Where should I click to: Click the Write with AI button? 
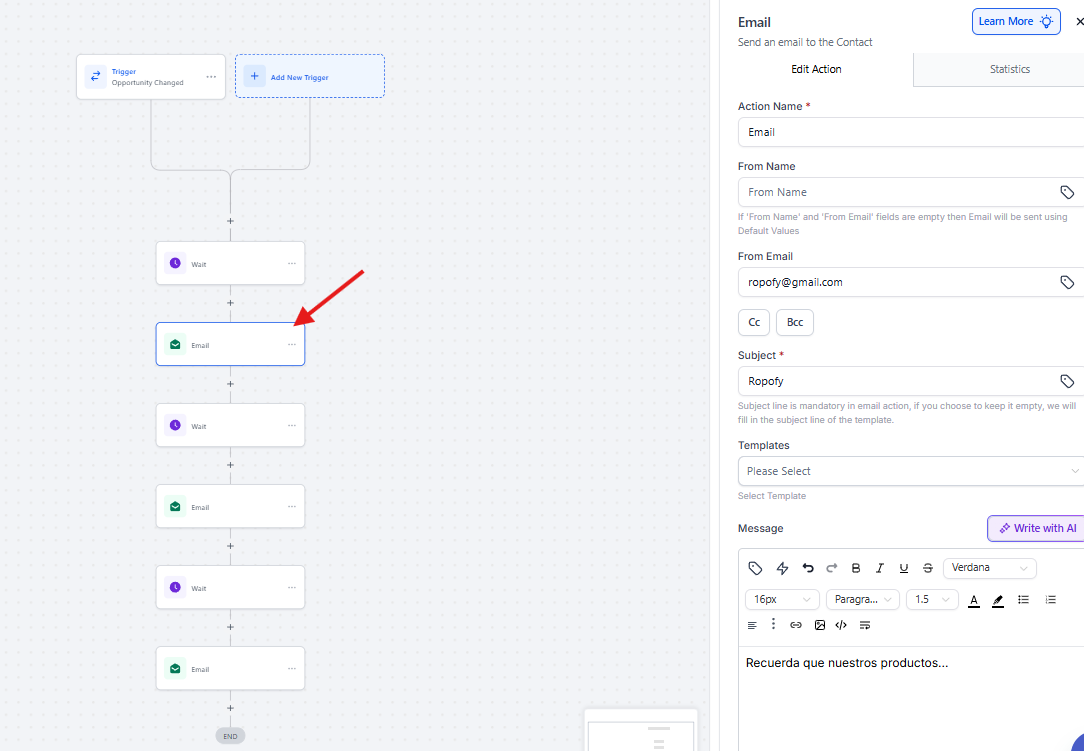click(1036, 528)
